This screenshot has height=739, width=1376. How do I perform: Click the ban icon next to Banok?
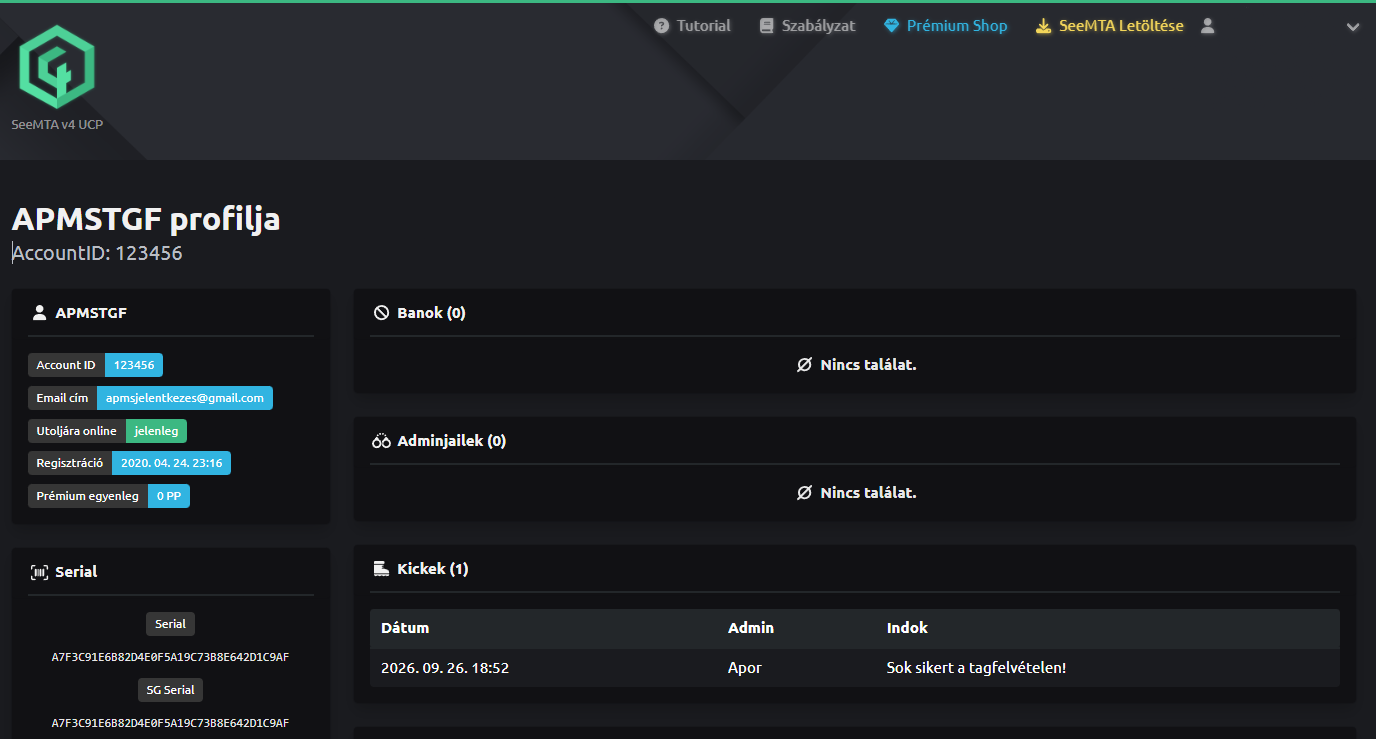tap(381, 313)
